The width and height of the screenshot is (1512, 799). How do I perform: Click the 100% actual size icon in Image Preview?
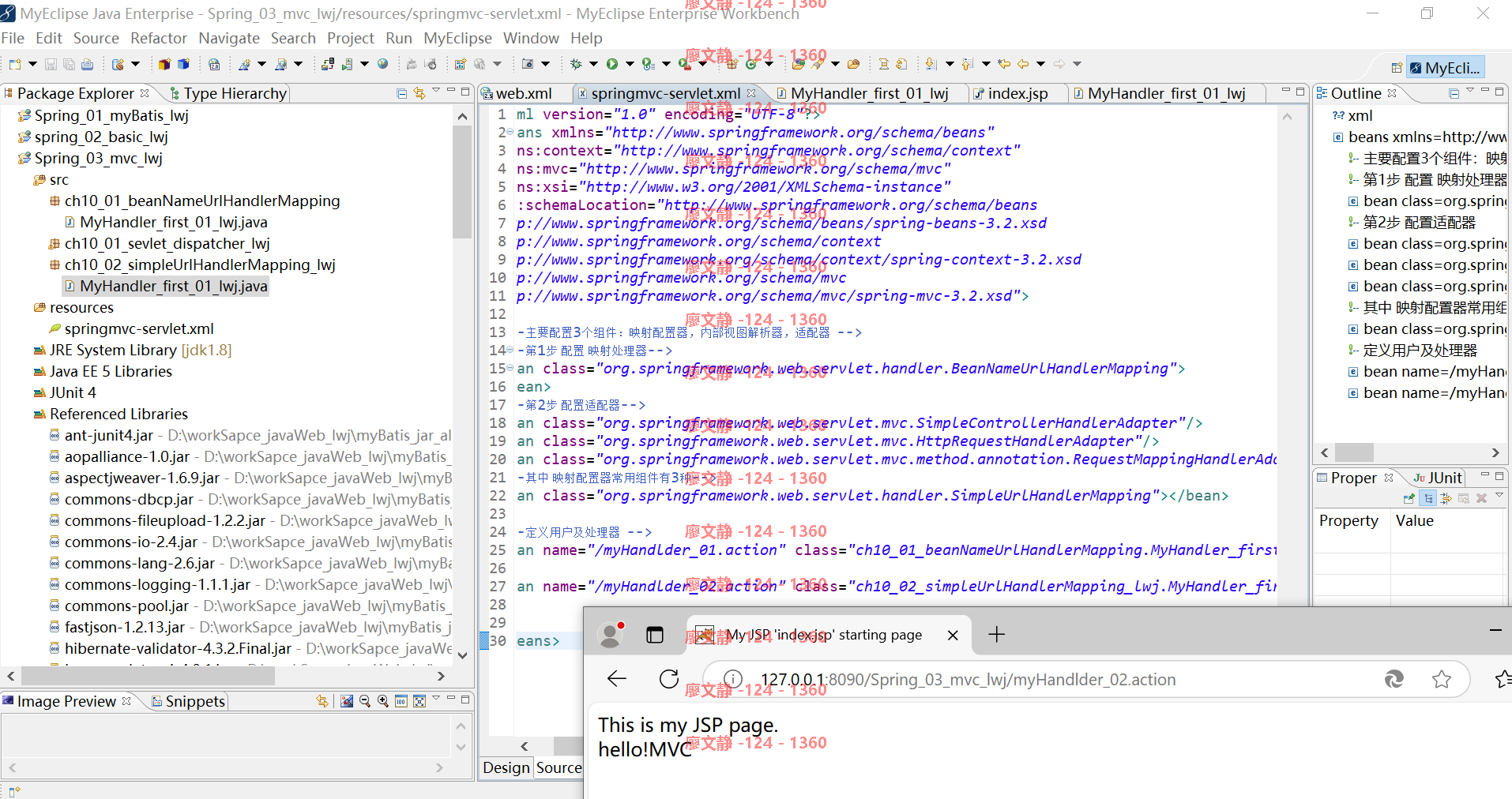point(401,701)
